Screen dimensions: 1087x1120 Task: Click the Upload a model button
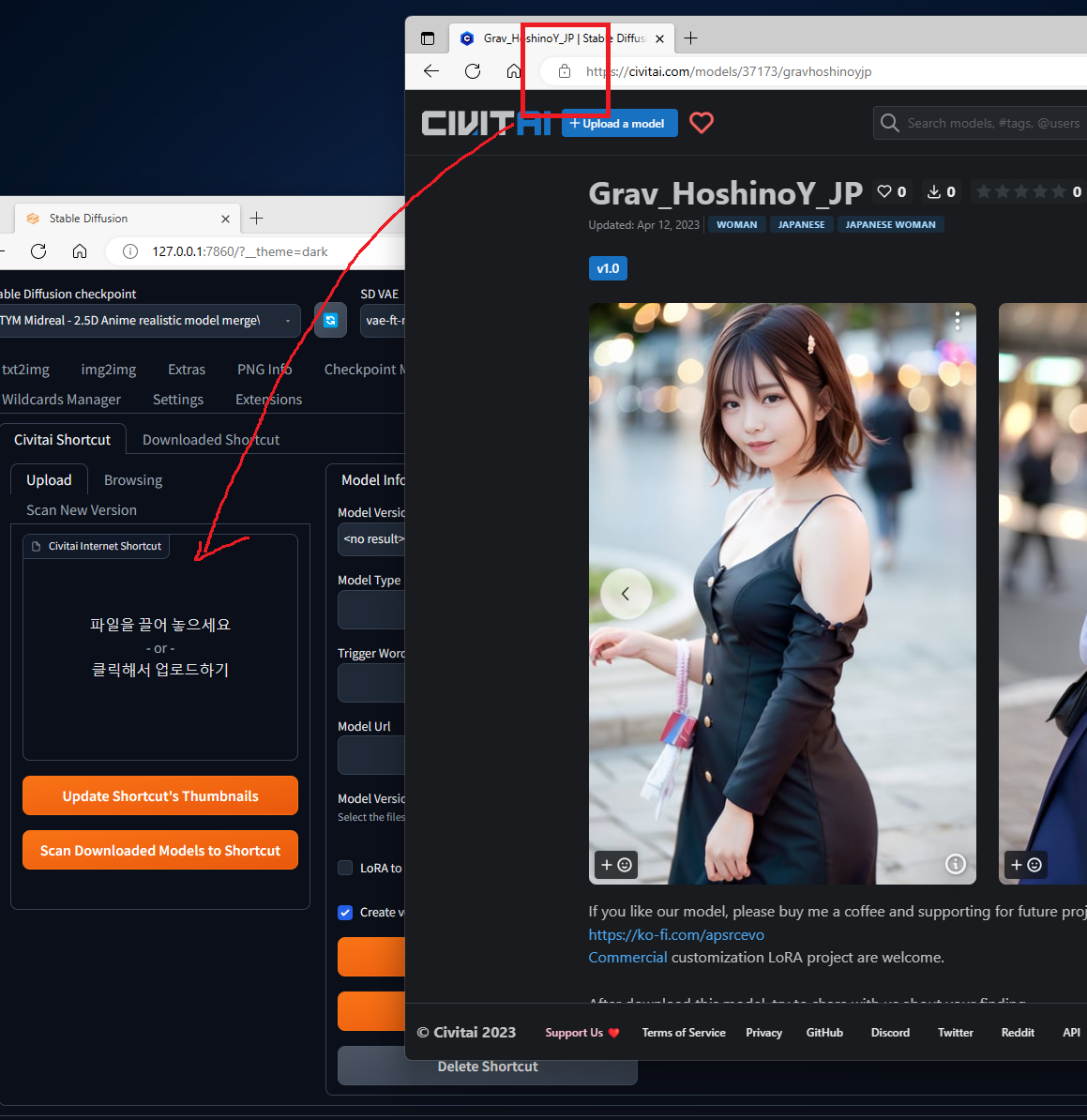tap(620, 123)
